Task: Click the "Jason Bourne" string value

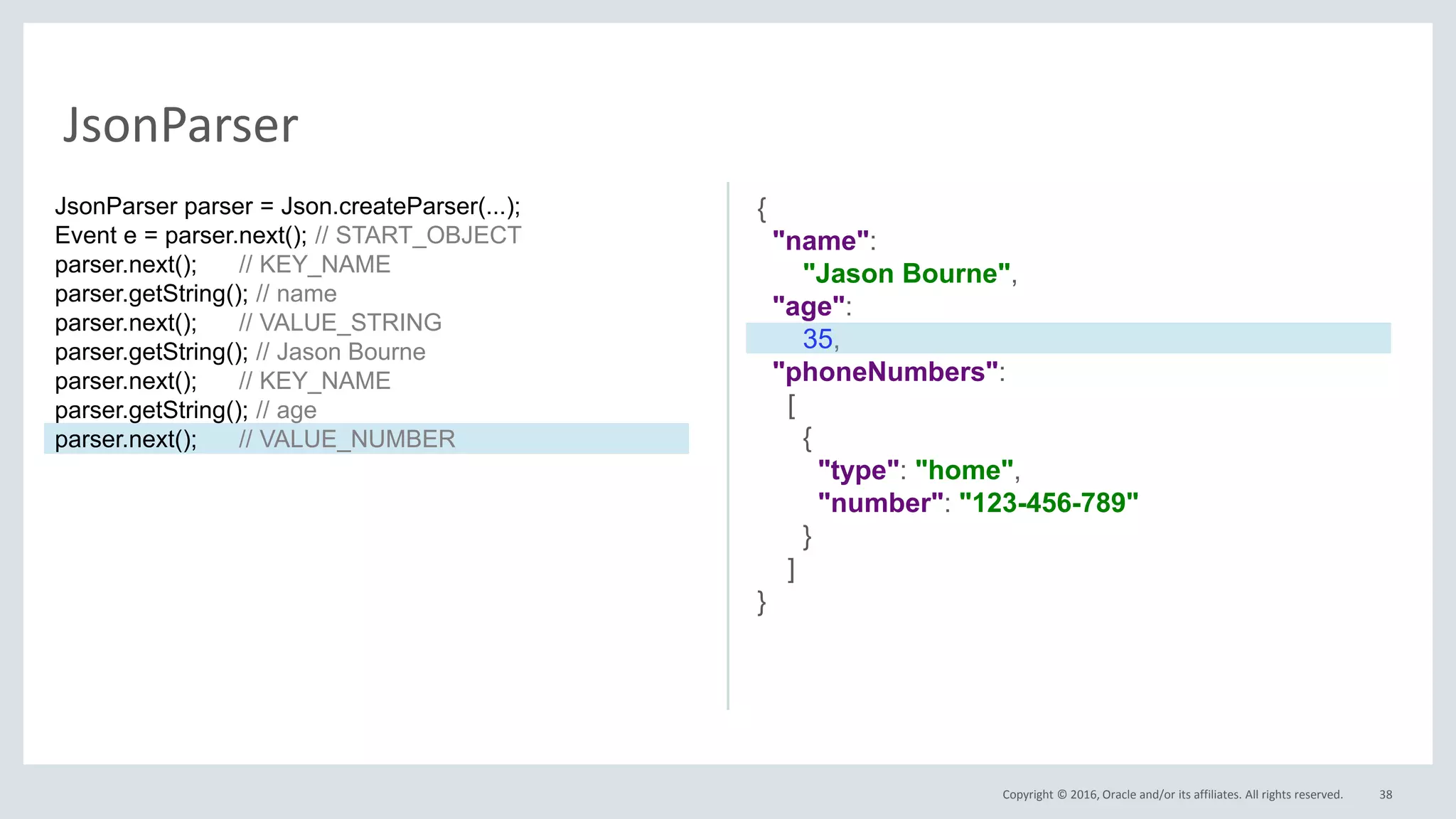Action: [906, 274]
